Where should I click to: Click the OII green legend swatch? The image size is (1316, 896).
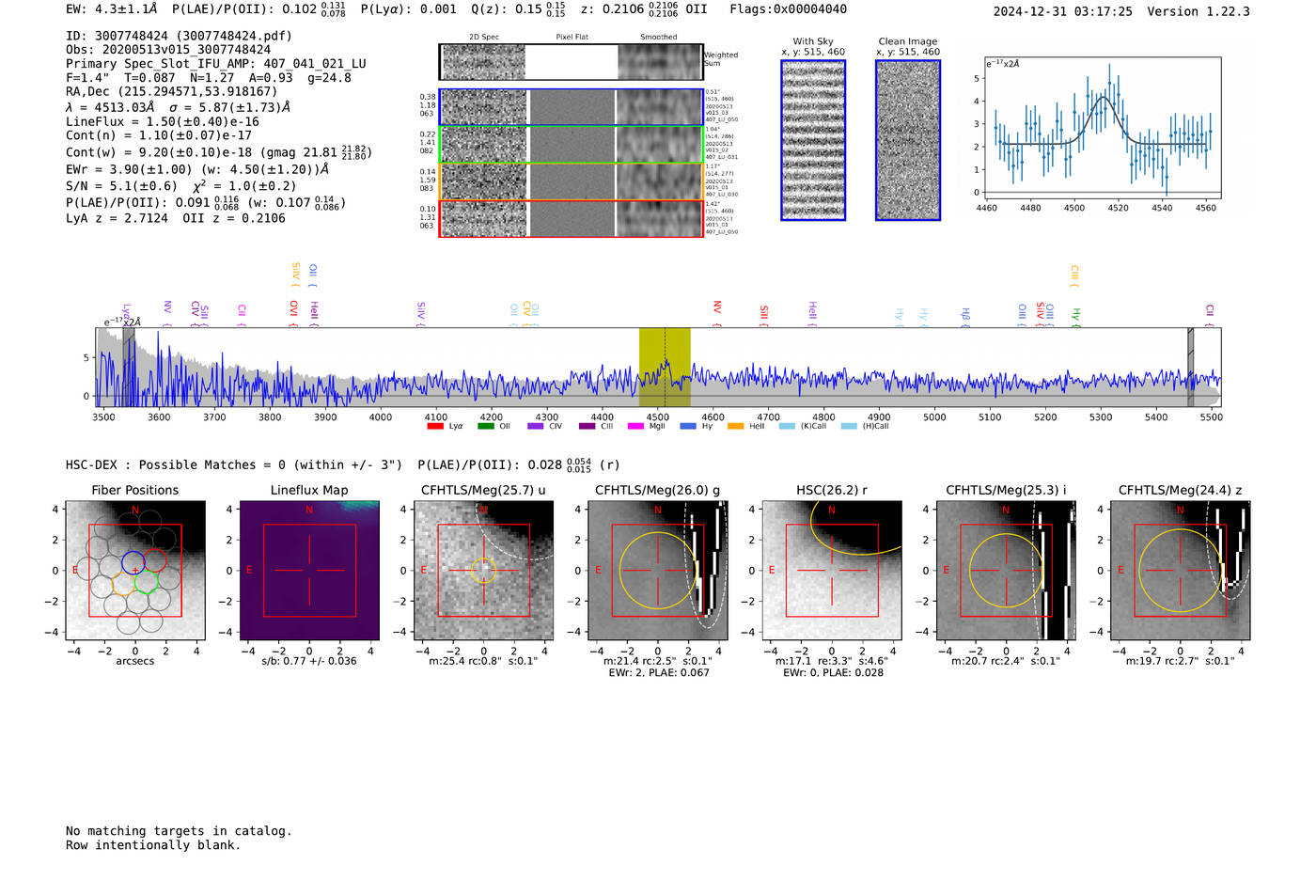[x=486, y=427]
